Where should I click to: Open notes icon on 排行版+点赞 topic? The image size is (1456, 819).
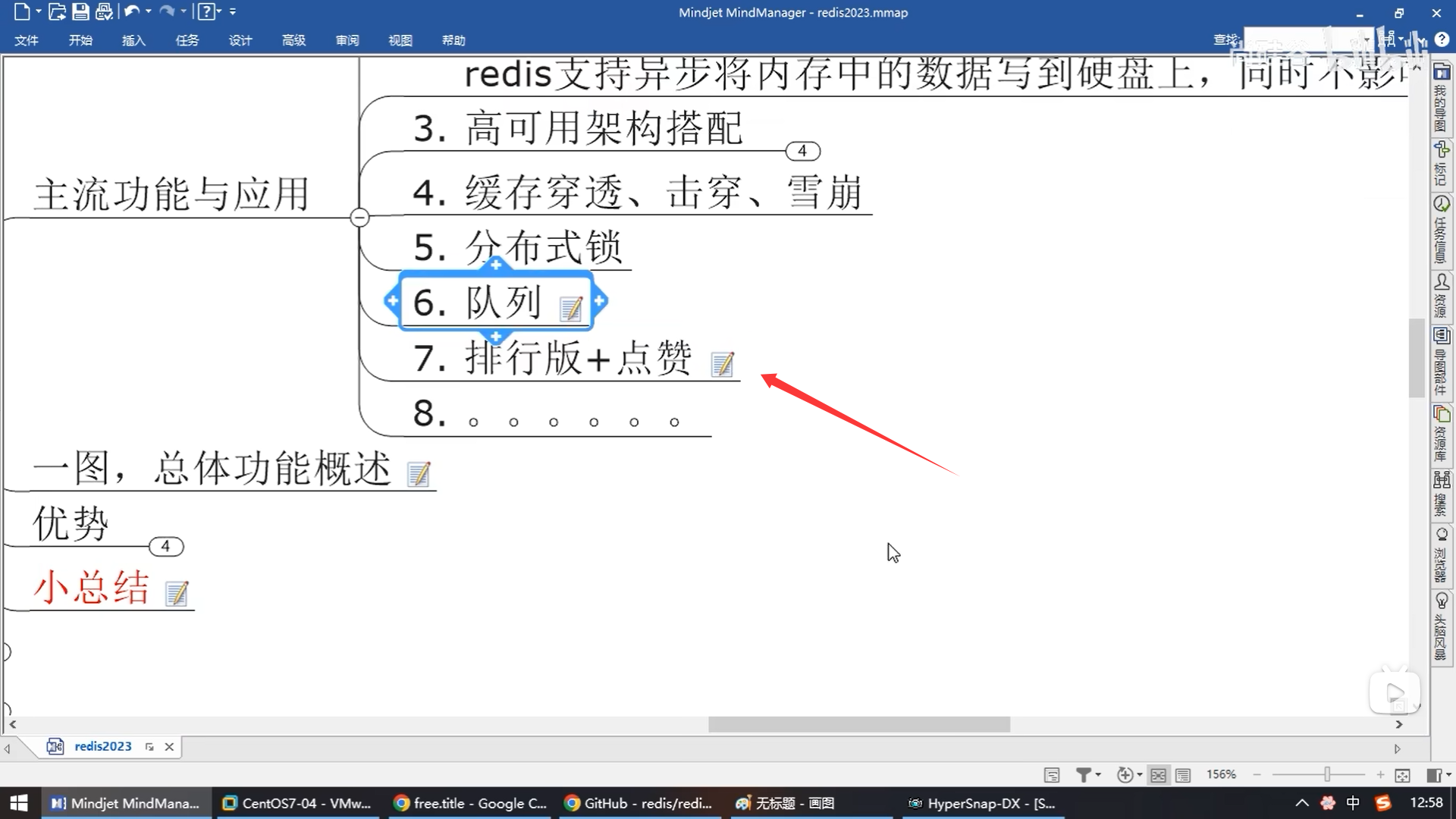(722, 365)
